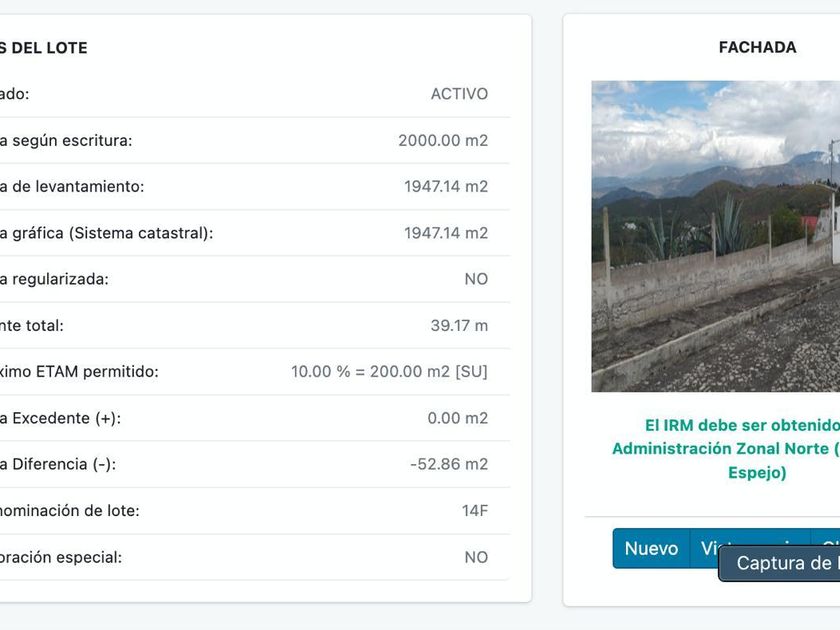This screenshot has height=630, width=840.
Task: Open the facade photo thumbnail
Action: coord(716,236)
